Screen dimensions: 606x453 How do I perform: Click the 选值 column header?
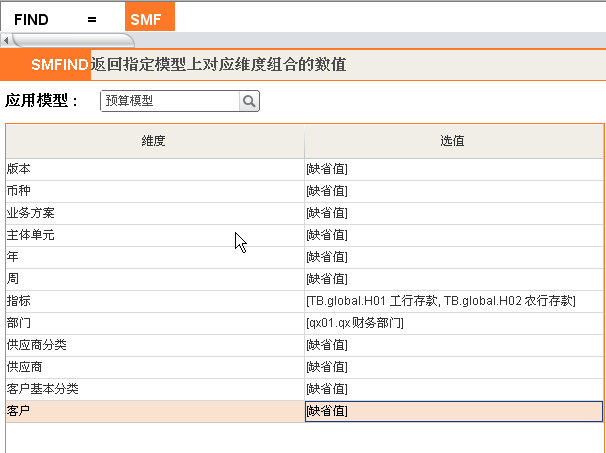point(454,141)
